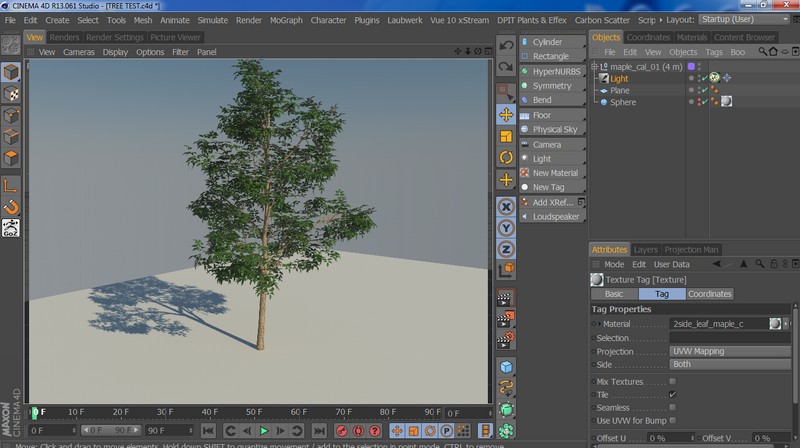Viewport: 800px width, 448px height.
Task: Open the Laubwerk menu
Action: point(405,20)
